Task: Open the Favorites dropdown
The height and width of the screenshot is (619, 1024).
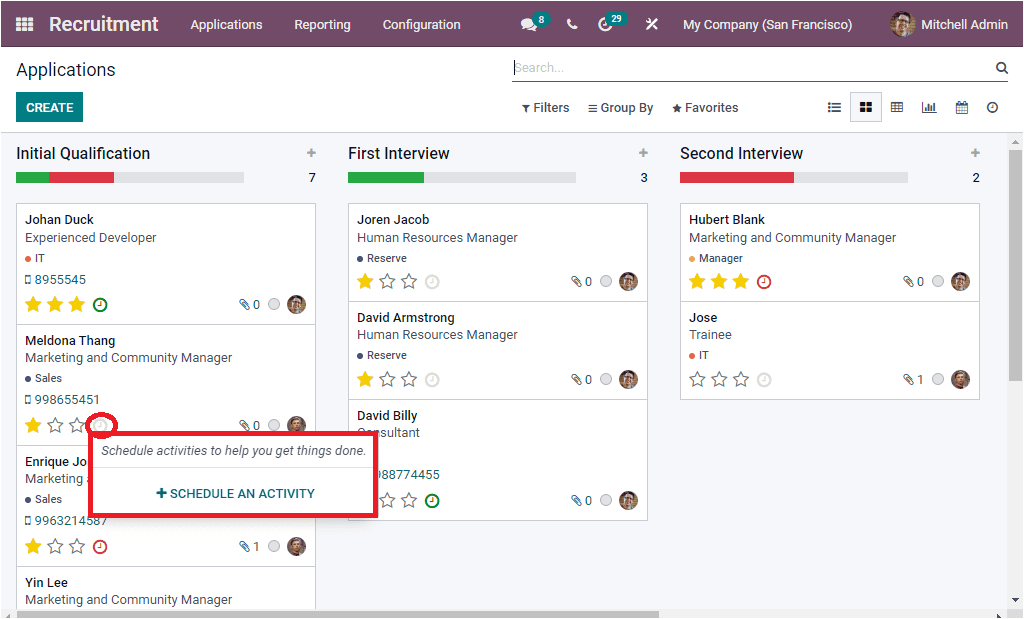Action: tap(705, 107)
